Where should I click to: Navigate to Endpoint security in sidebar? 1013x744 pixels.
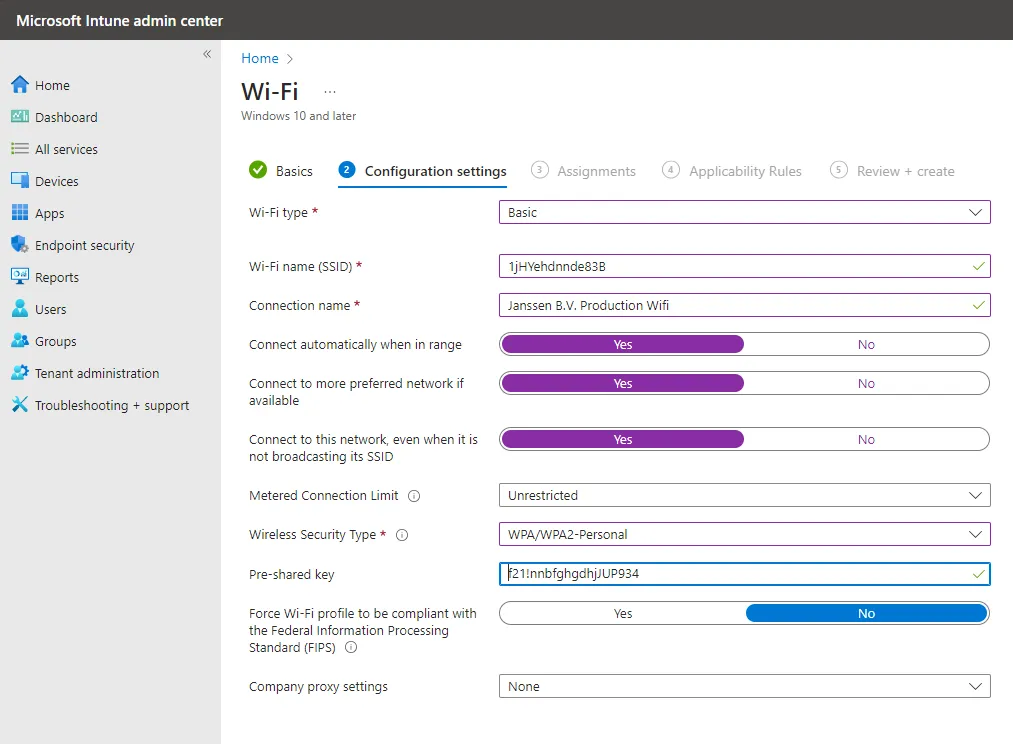tap(85, 245)
